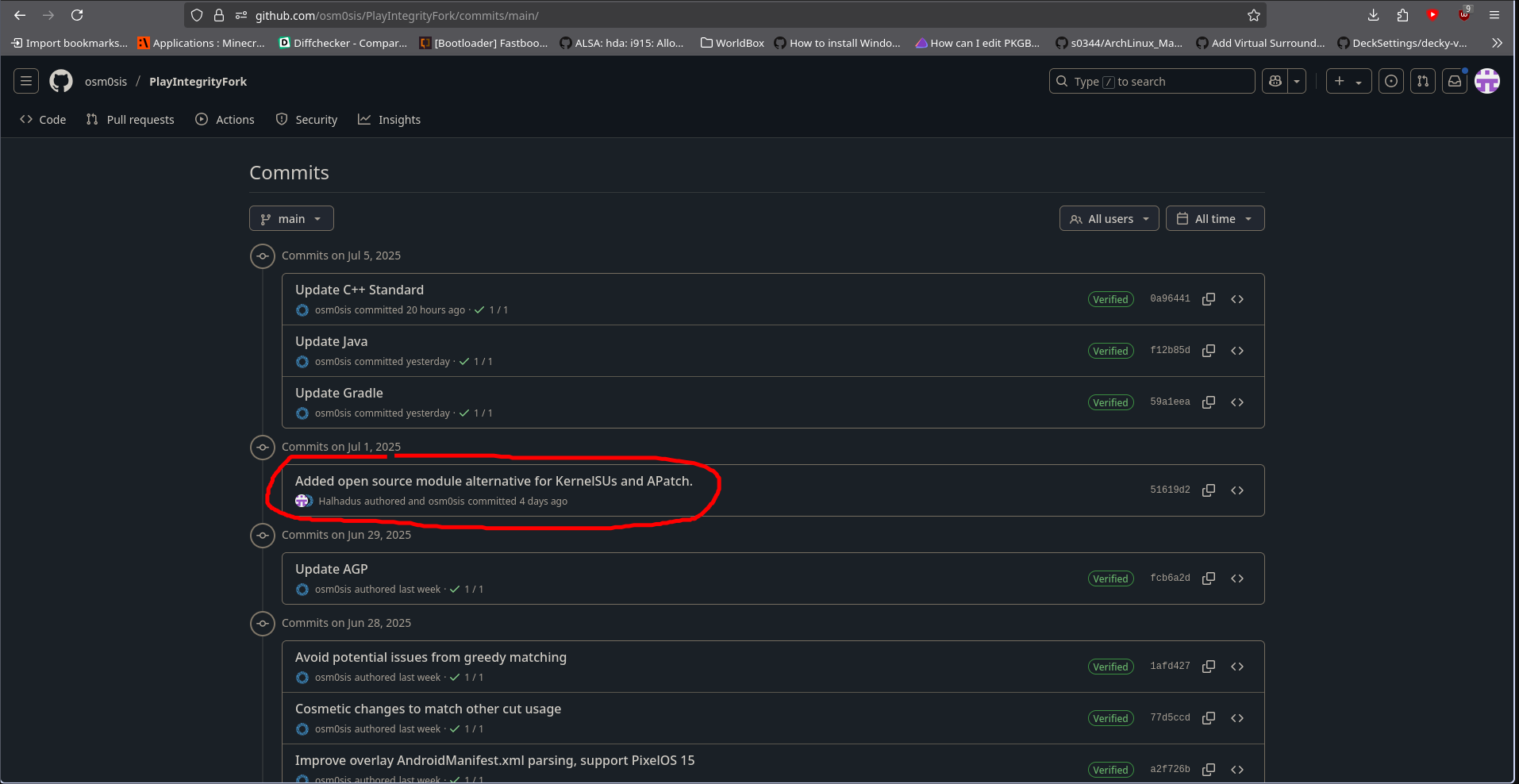Bookmark this page with the star

tap(1254, 15)
